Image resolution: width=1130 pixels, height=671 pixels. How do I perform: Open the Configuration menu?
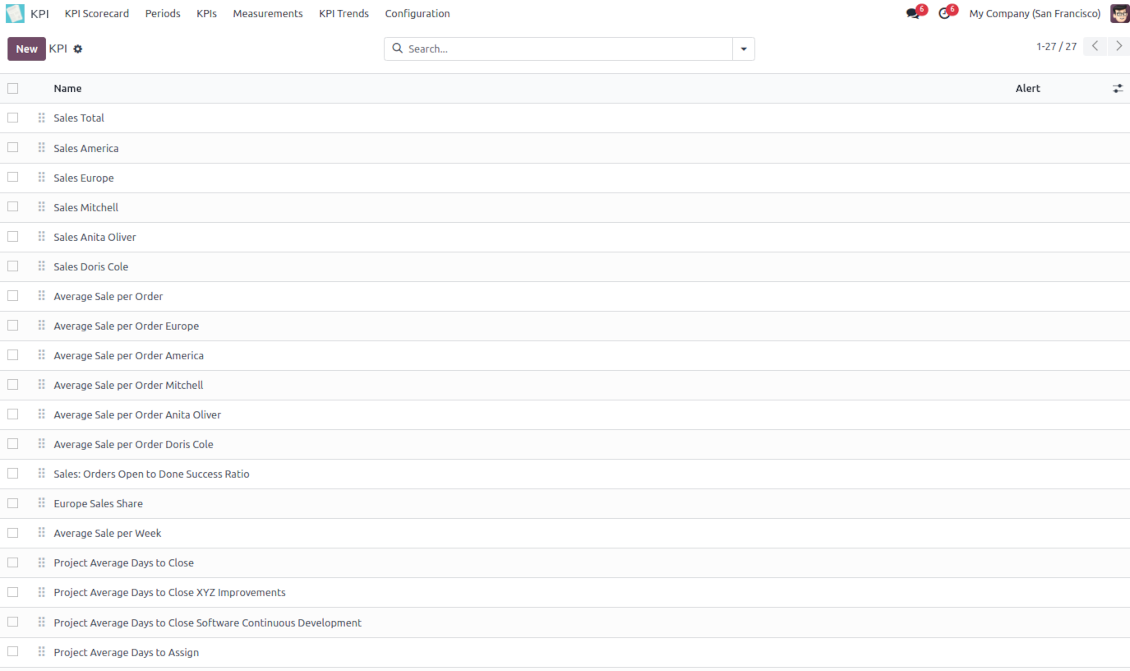click(417, 14)
